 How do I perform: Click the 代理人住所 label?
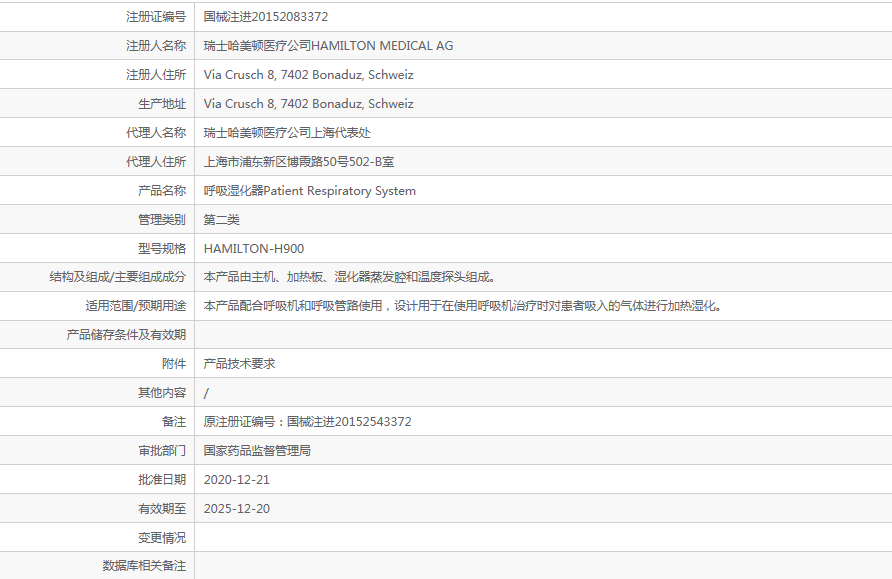point(156,162)
